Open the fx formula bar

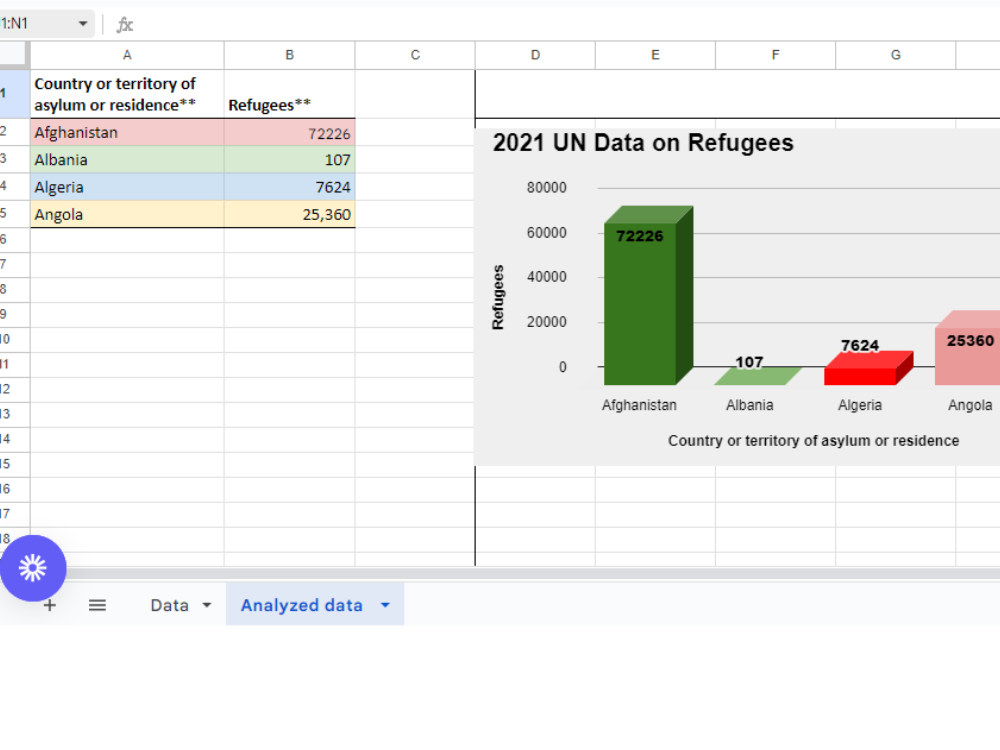point(125,25)
